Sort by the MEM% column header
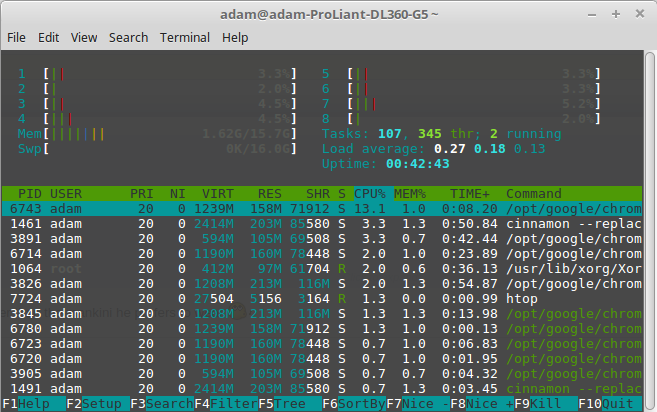This screenshot has height=412, width=657. click(x=410, y=192)
